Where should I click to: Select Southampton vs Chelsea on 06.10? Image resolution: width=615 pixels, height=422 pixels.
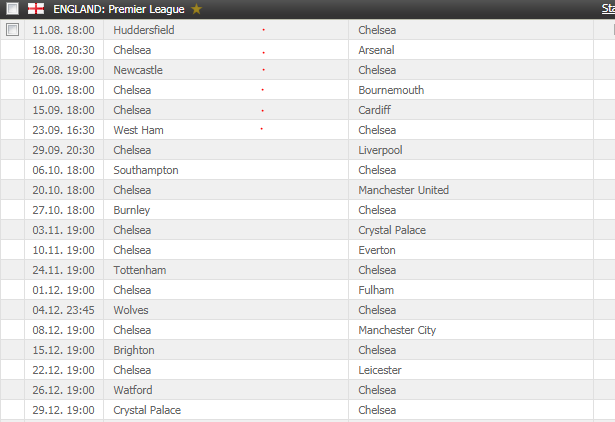point(308,170)
